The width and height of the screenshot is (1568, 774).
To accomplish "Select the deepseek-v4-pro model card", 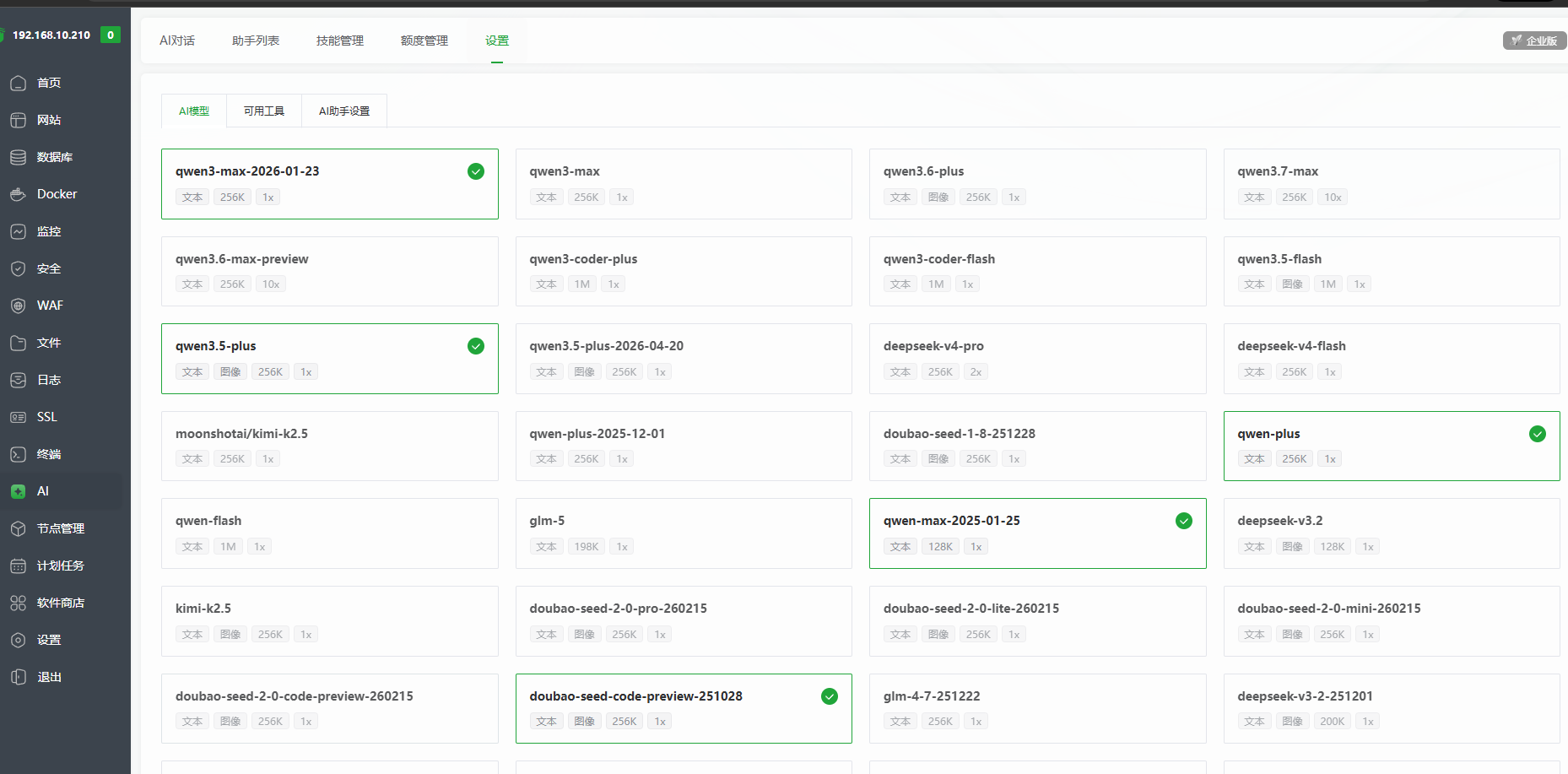I will click(1037, 359).
